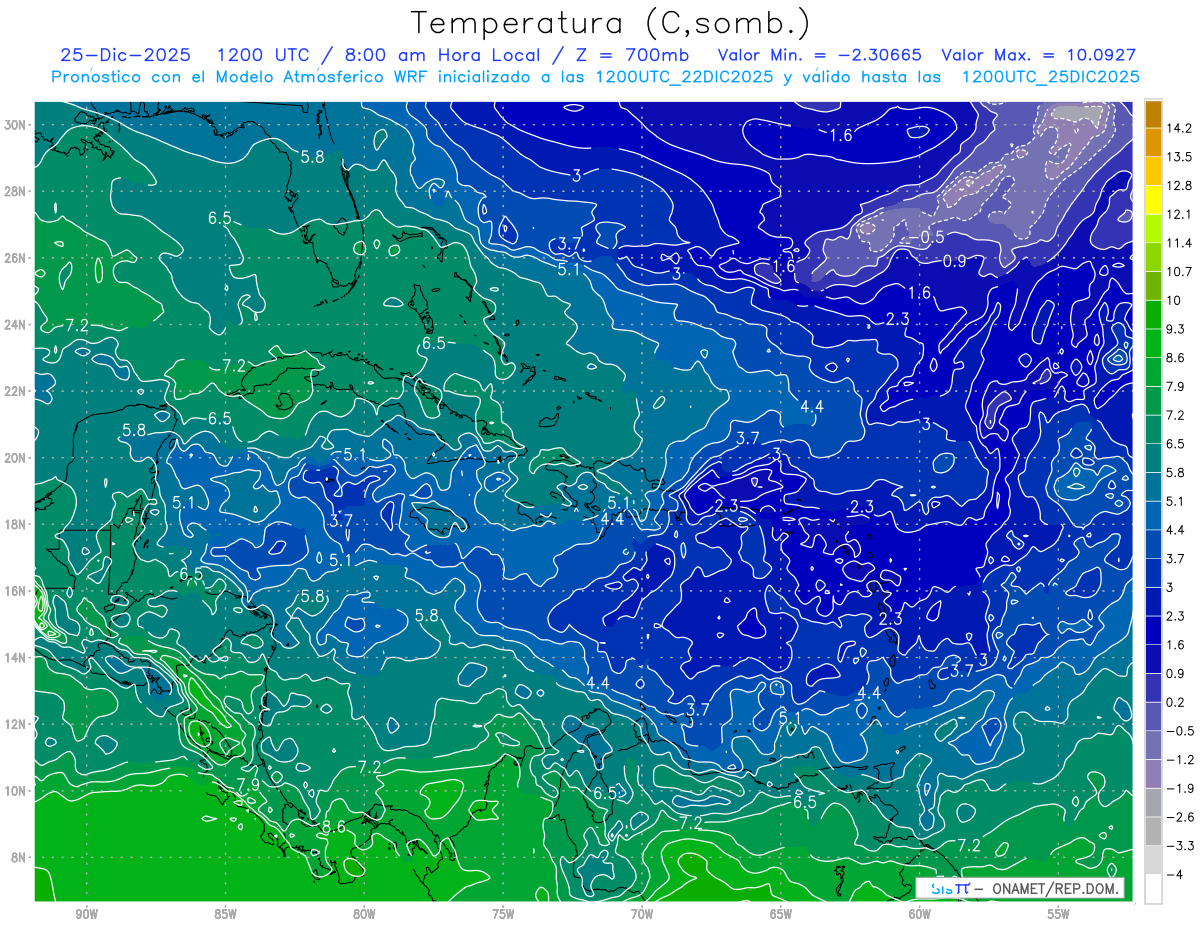Click the "0.9" contour label on the map
1200x927 pixels.
click(x=954, y=261)
